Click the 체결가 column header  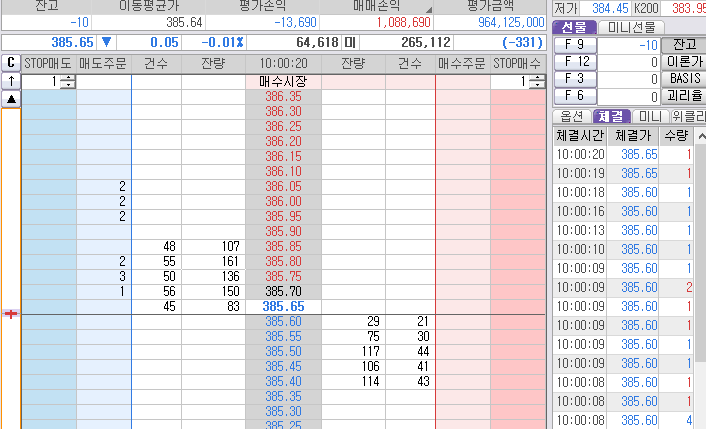633,135
